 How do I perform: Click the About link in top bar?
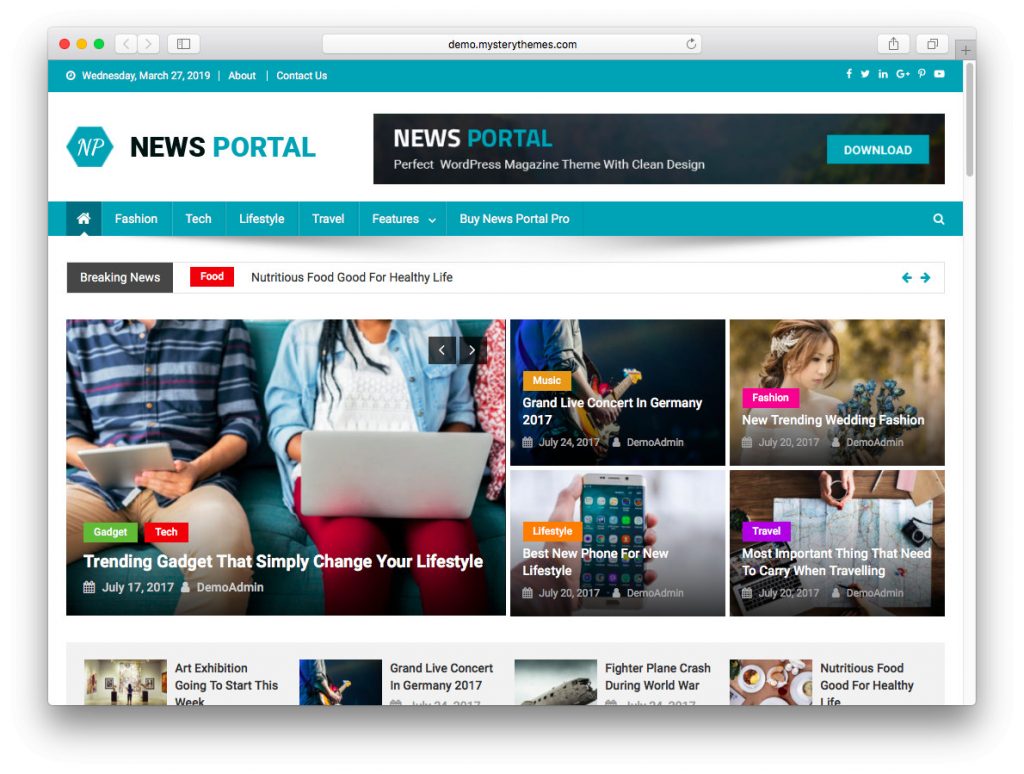click(x=242, y=76)
